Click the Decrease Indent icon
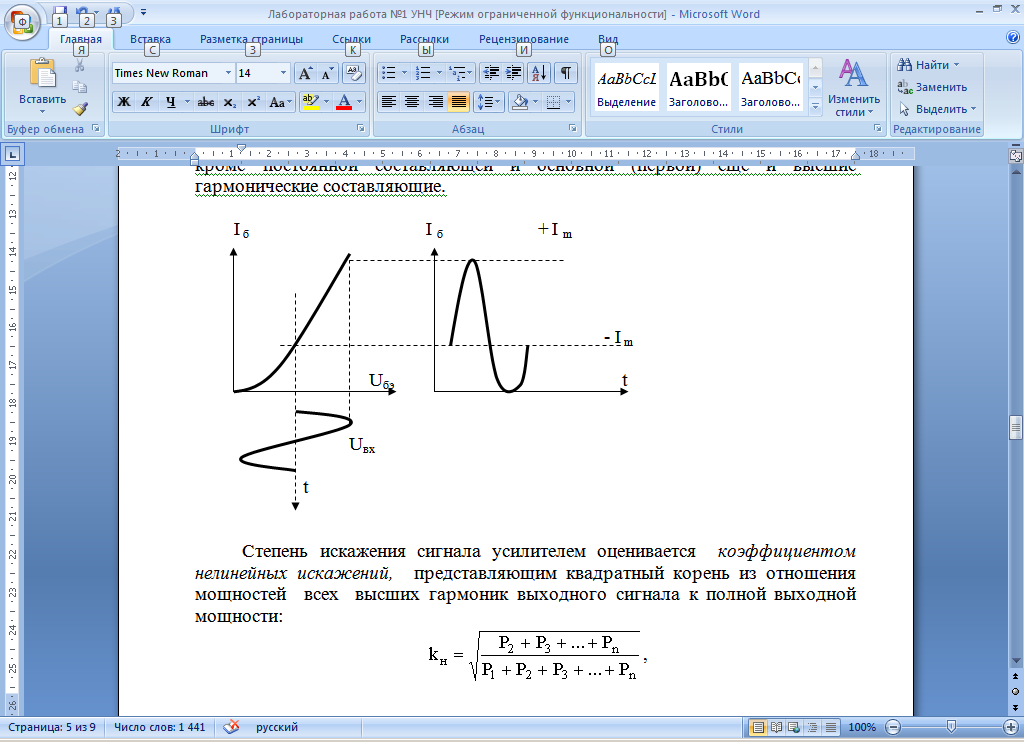The height and width of the screenshot is (742, 1024). pos(491,73)
